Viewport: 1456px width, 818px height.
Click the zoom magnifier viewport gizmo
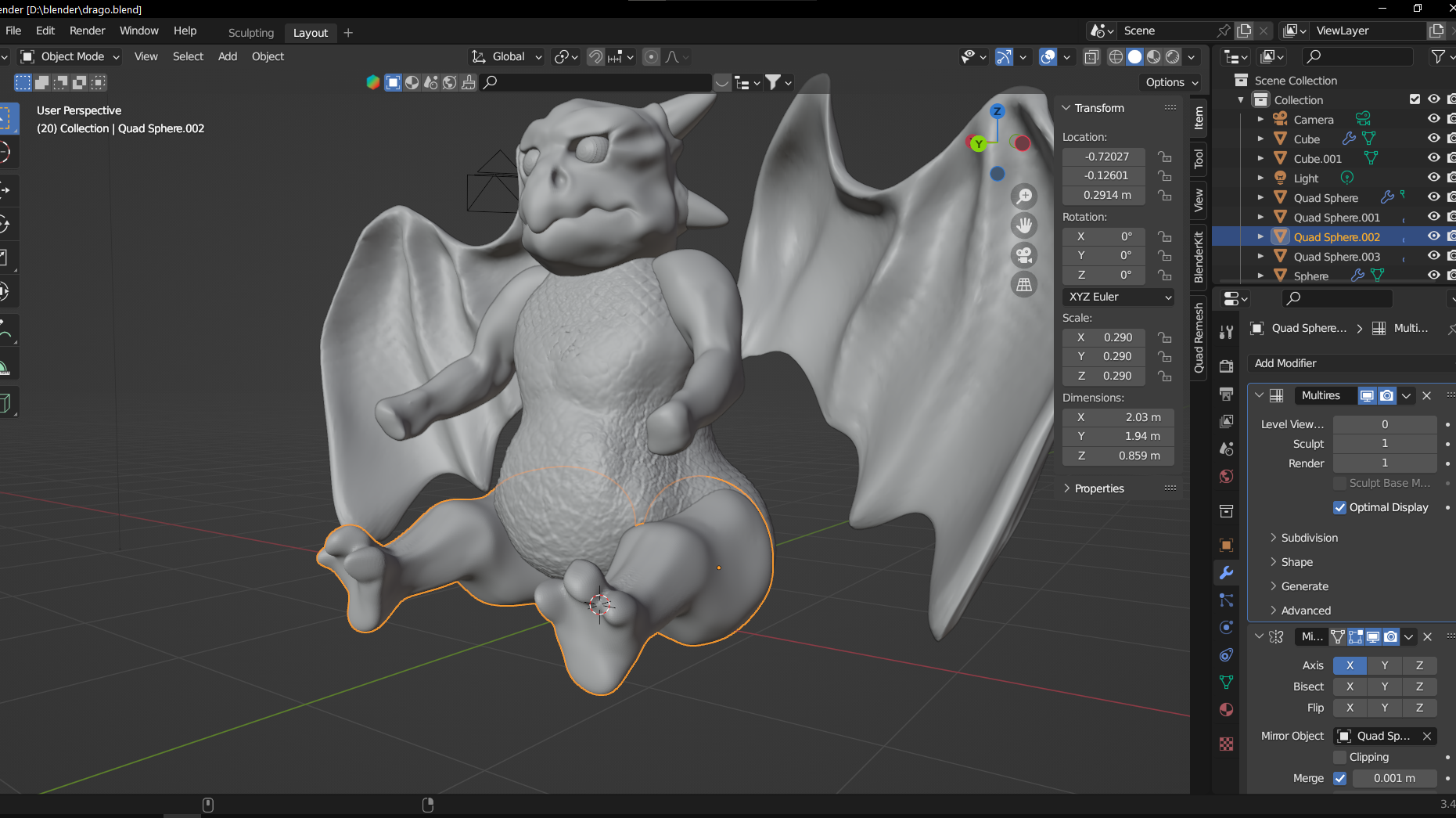pyautogui.click(x=1023, y=196)
